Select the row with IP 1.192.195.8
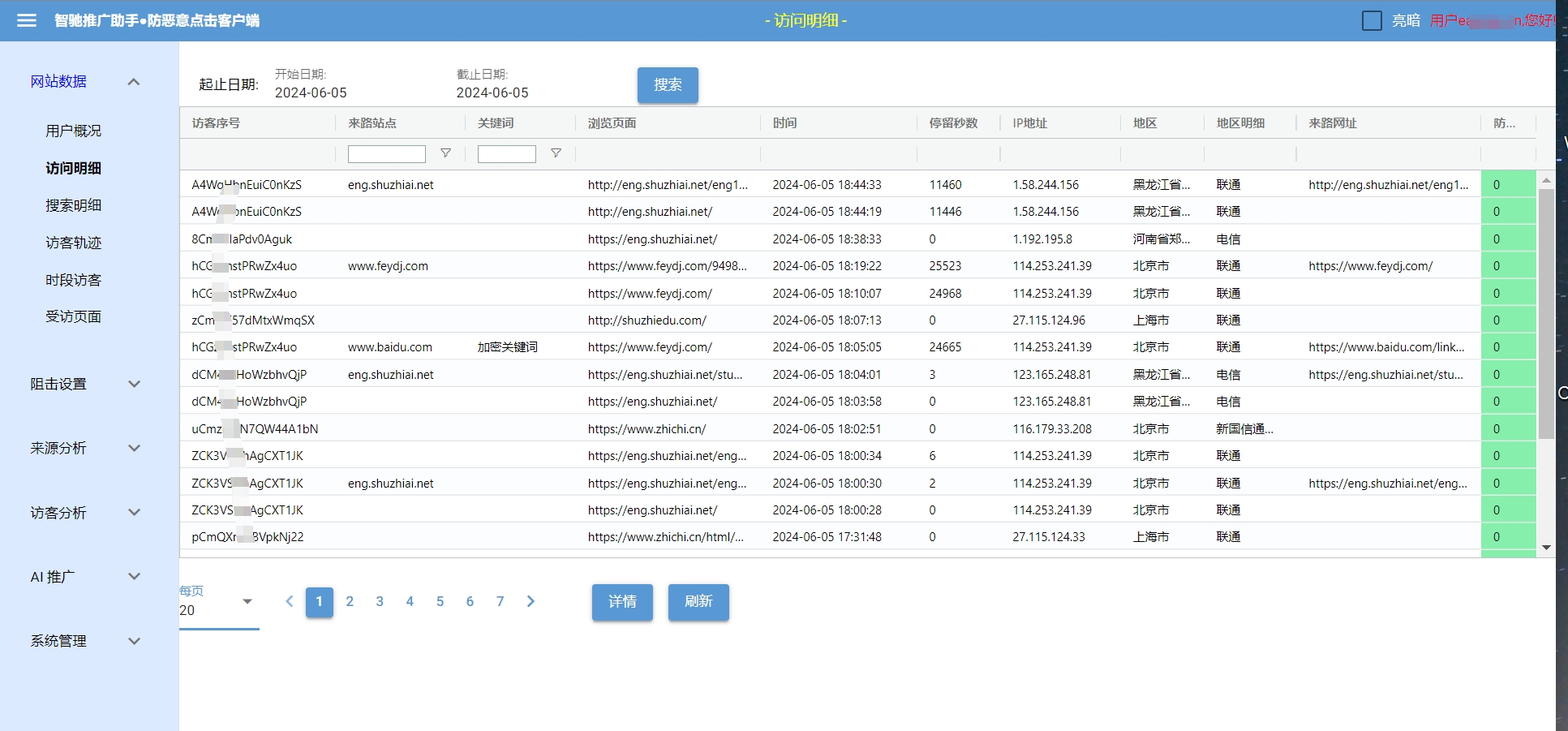The width and height of the screenshot is (1568, 731). click(x=857, y=239)
